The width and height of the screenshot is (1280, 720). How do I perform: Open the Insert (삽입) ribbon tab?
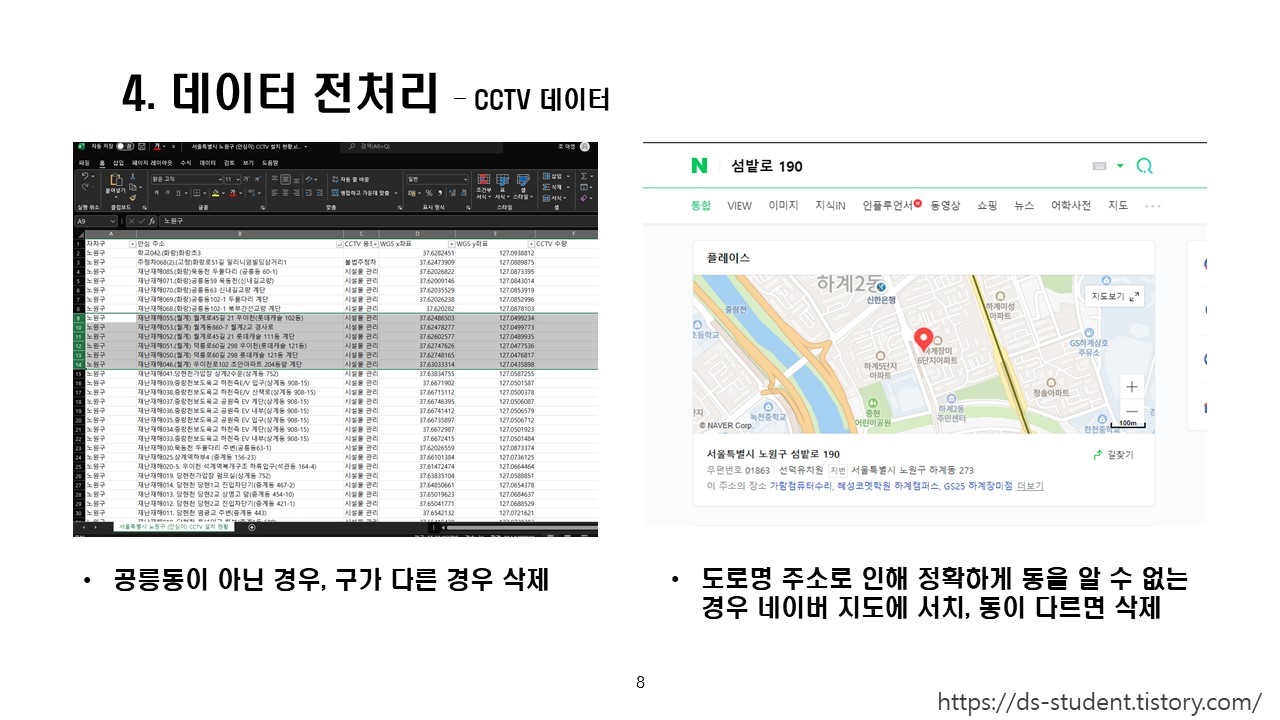(x=118, y=163)
